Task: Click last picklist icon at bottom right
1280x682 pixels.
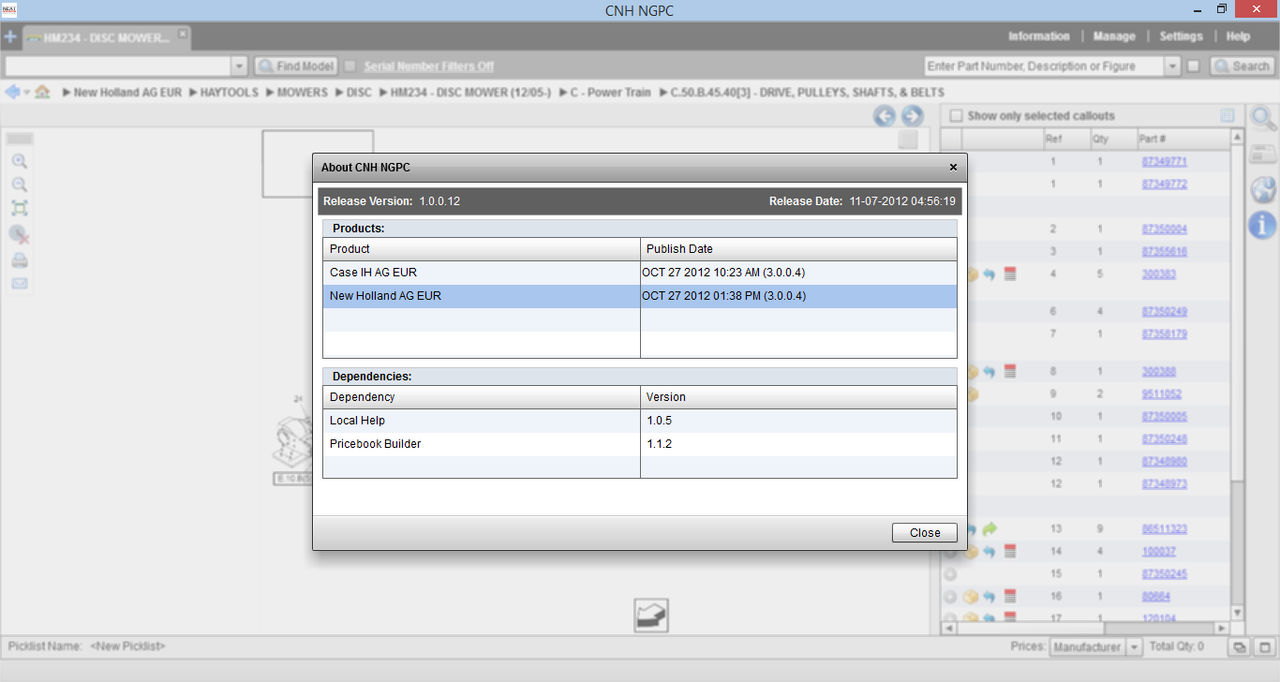Action: tap(1264, 647)
